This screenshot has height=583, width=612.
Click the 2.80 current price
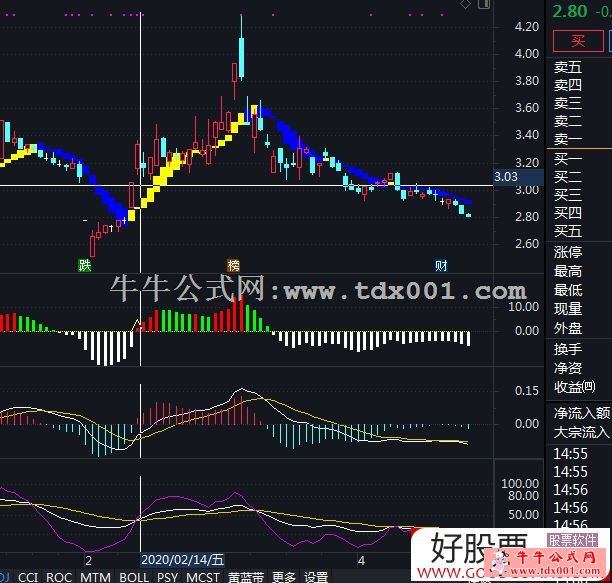[x=570, y=11]
